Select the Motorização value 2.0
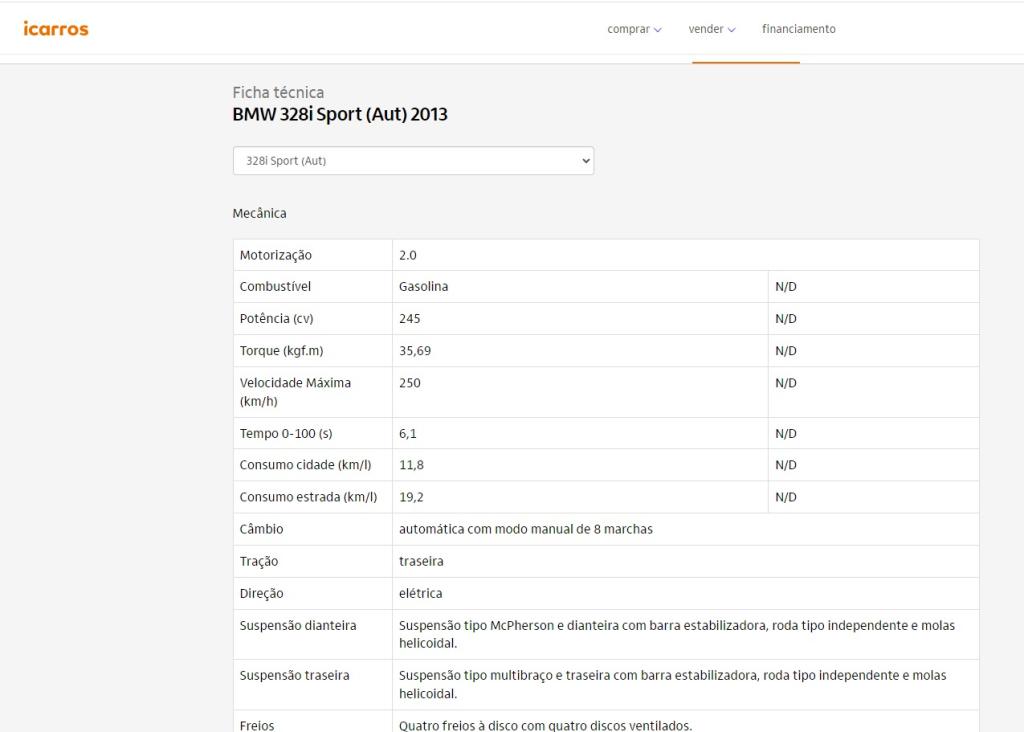 click(x=408, y=255)
